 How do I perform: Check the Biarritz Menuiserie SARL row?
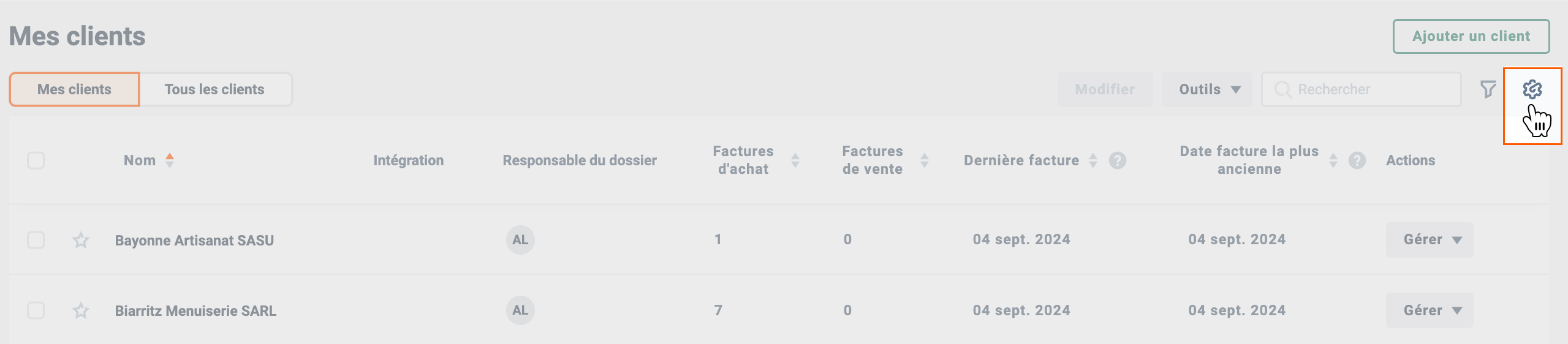[36, 310]
